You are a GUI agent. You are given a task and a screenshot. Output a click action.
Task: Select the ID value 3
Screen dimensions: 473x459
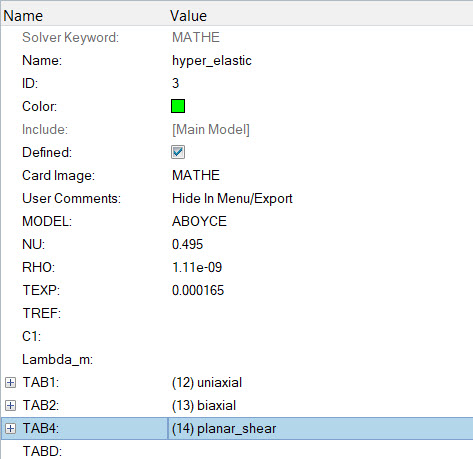coord(320,83)
